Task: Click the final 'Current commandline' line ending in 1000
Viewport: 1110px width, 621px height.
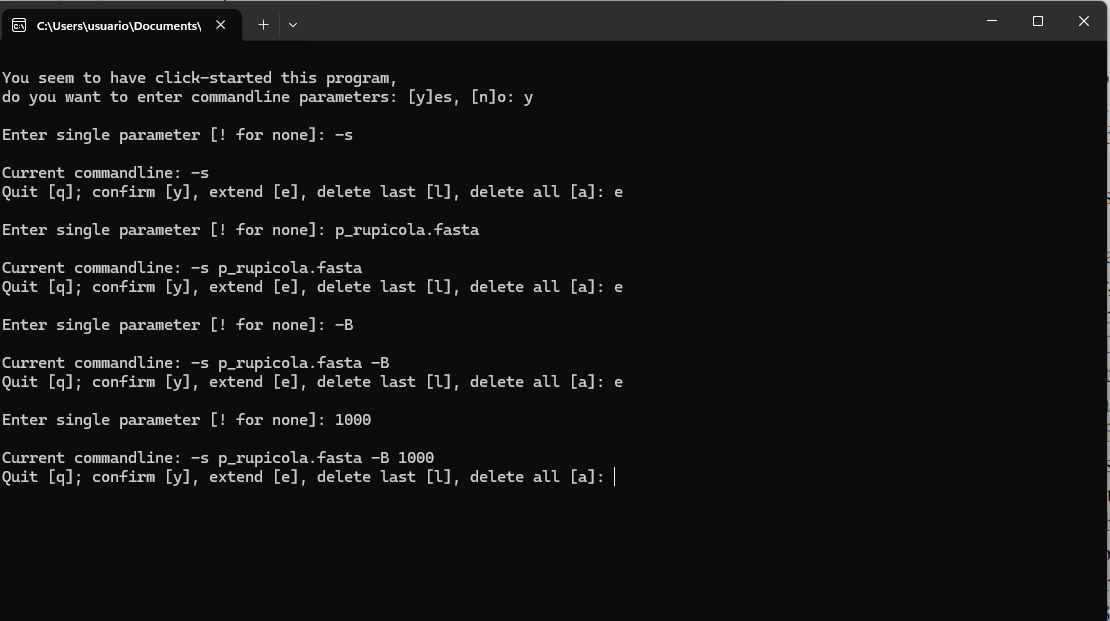Action: 217,458
